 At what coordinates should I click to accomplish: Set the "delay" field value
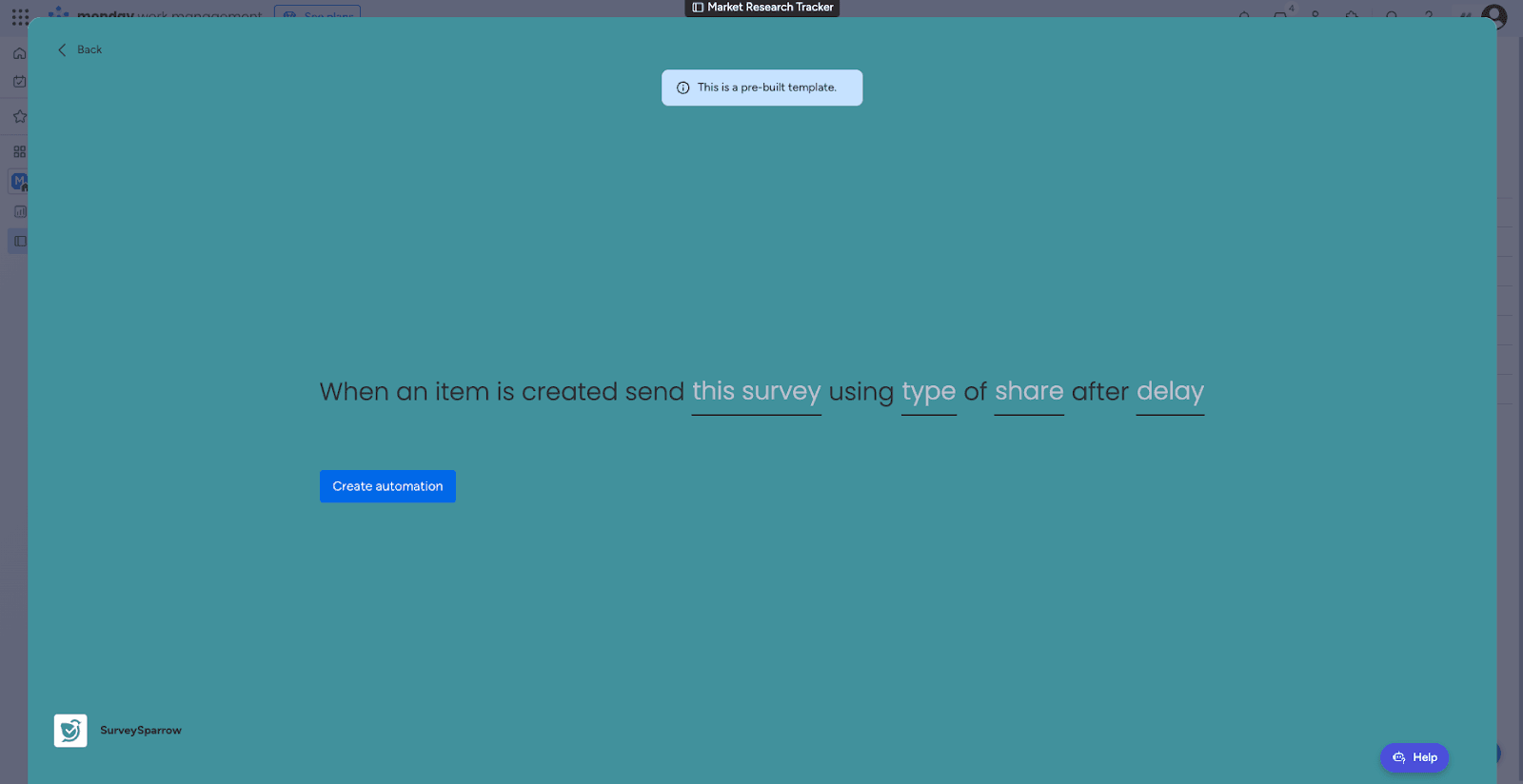coord(1169,392)
